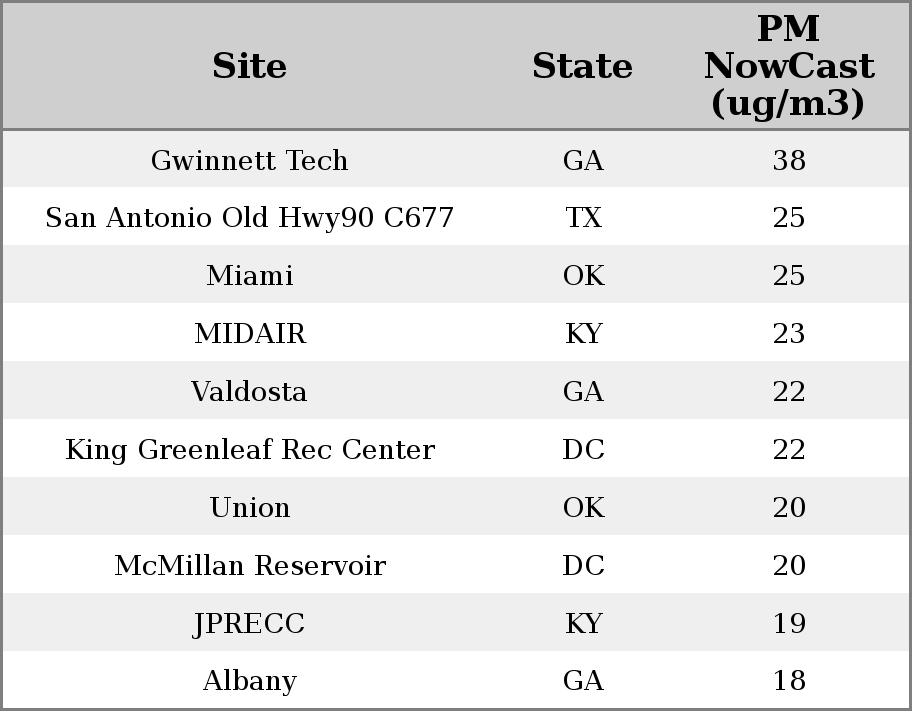Click the Site column header
The image size is (912, 711).
click(x=249, y=66)
